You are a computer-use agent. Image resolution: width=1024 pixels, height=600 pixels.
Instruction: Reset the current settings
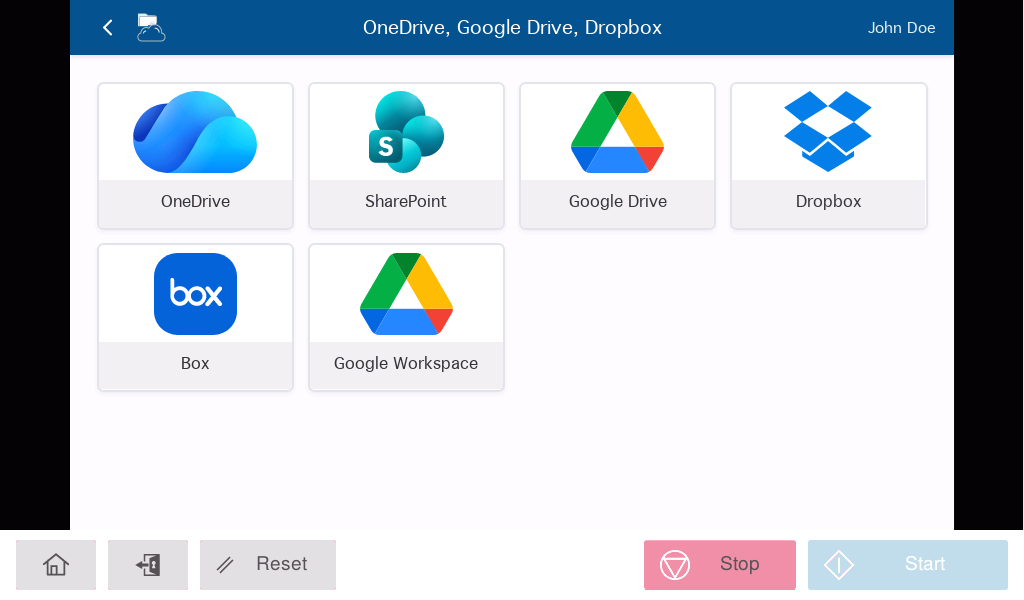pyautogui.click(x=268, y=565)
